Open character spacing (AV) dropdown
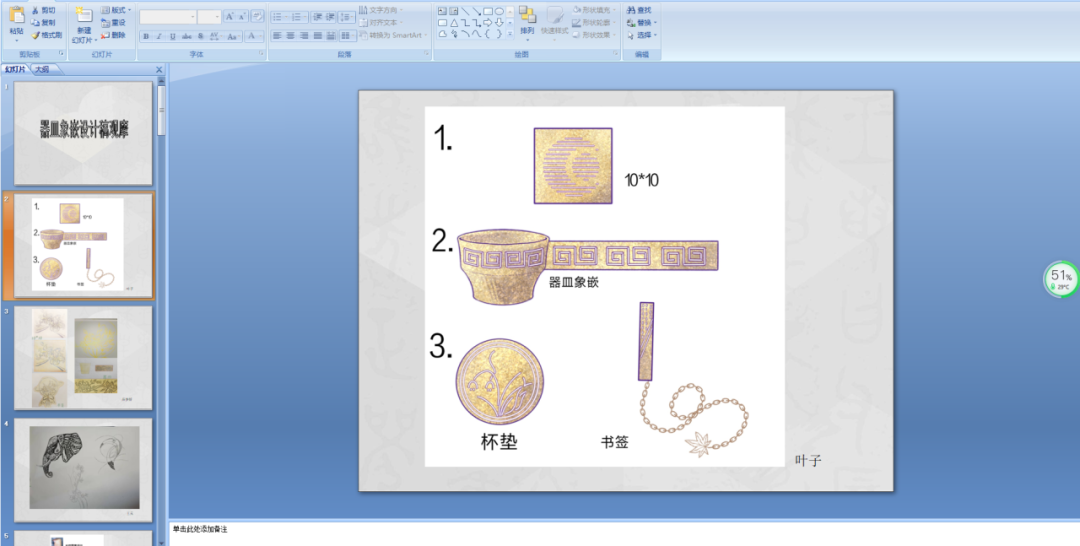The width and height of the screenshot is (1080, 546). (215, 36)
